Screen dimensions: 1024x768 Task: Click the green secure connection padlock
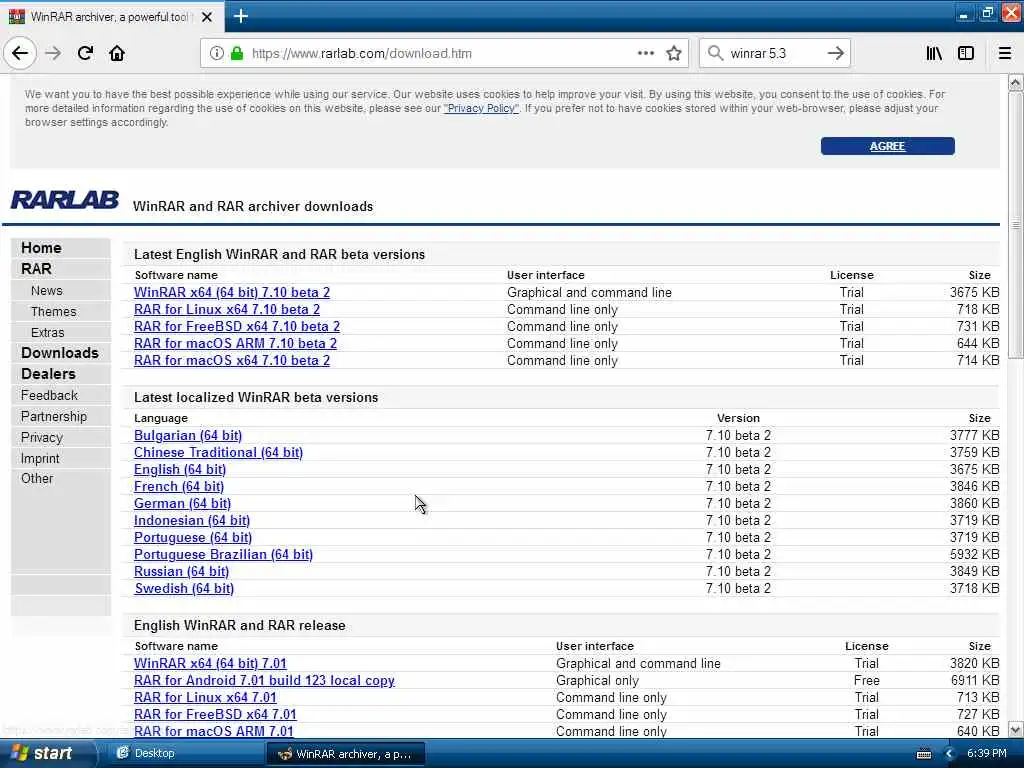pyautogui.click(x=236, y=53)
